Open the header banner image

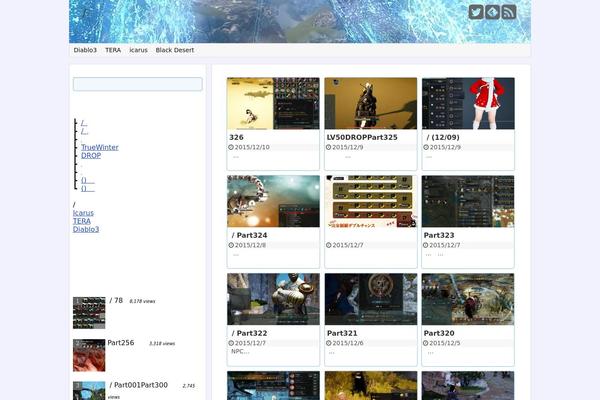300,21
